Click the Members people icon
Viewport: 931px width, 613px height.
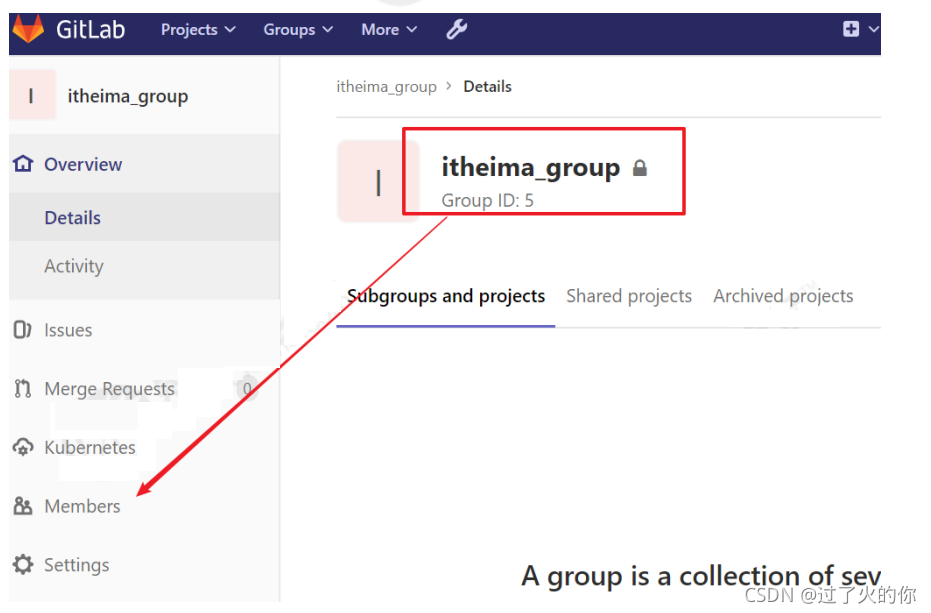(23, 506)
